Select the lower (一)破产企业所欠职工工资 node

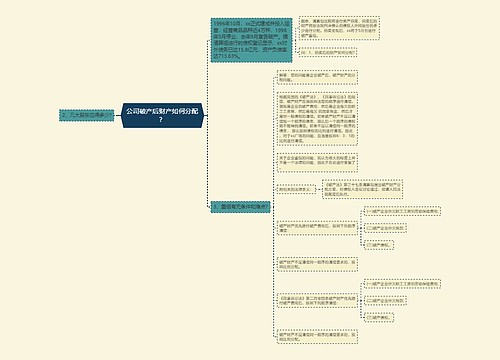click(402, 284)
